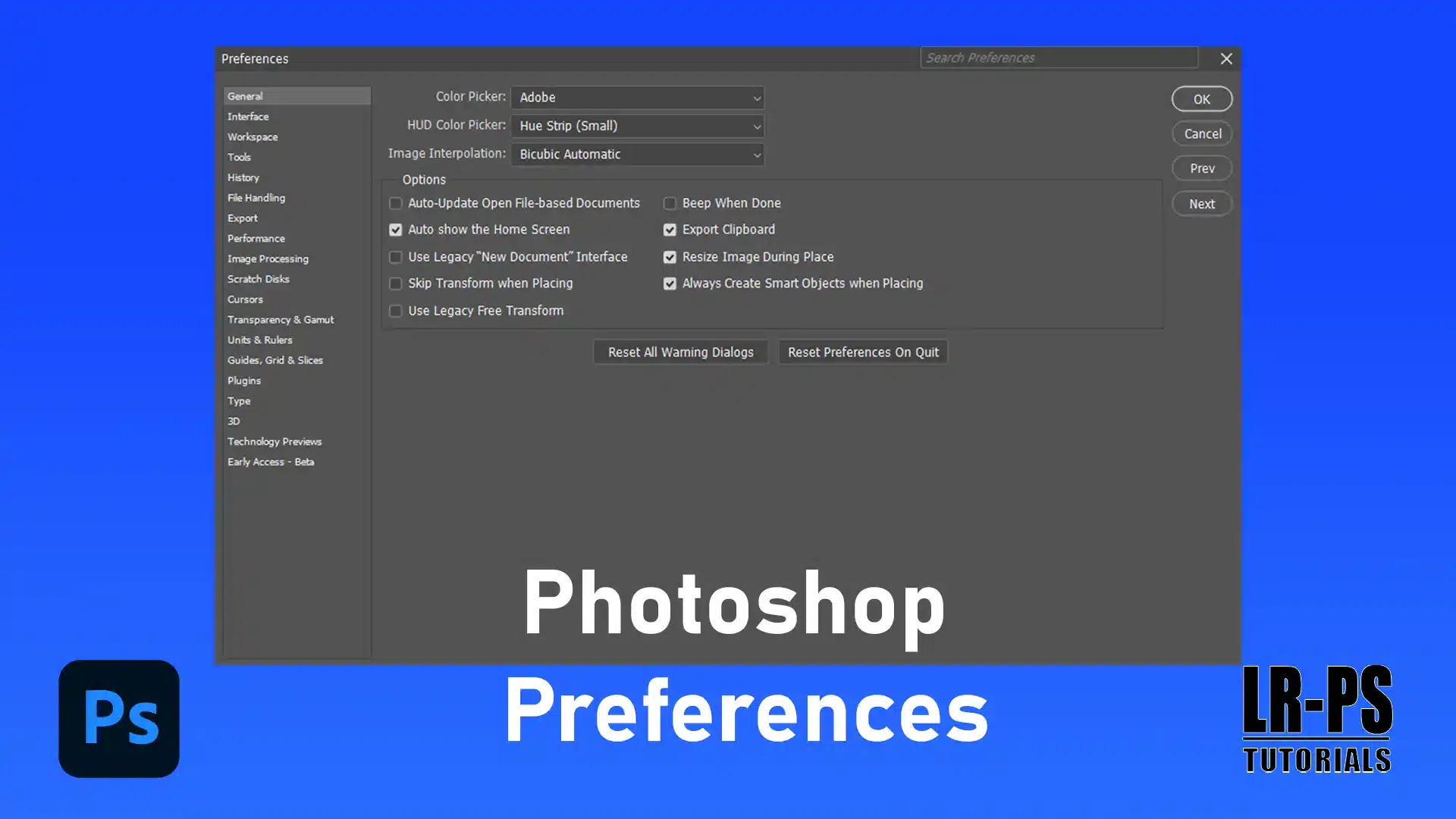Select the Tools preferences category
The image size is (1456, 819).
point(238,156)
